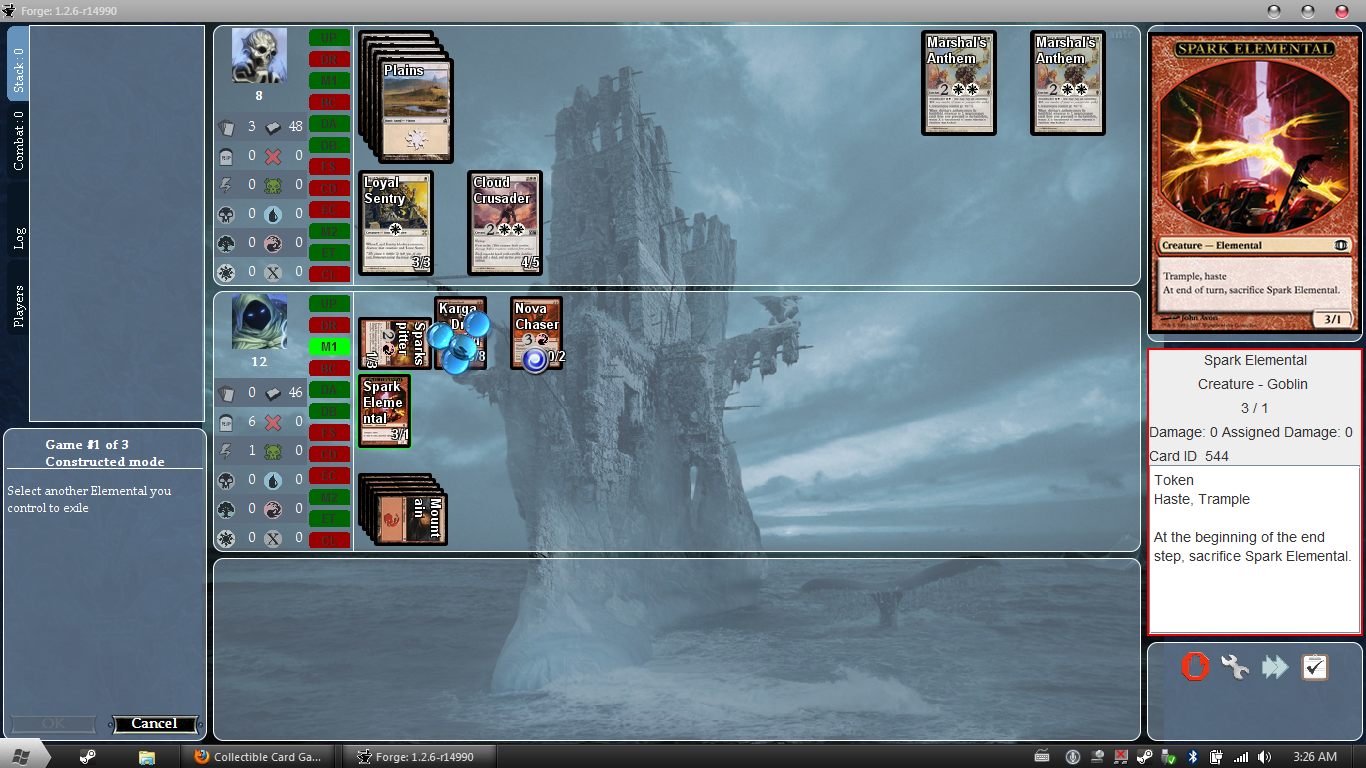This screenshot has width=1366, height=768.
Task: Click your exile red X icon
Action: click(273, 422)
